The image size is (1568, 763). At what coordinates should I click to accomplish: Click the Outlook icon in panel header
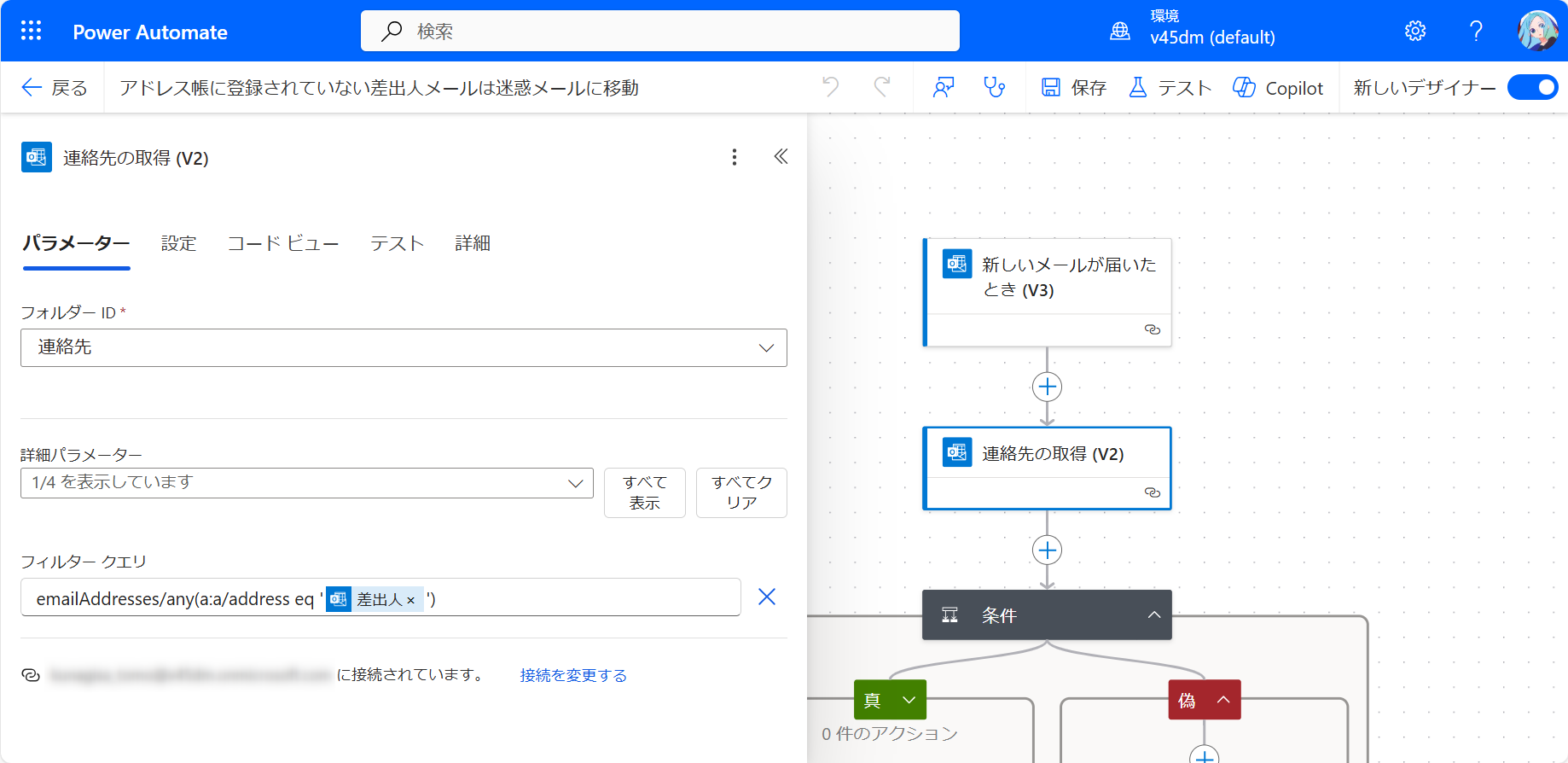coord(37,157)
